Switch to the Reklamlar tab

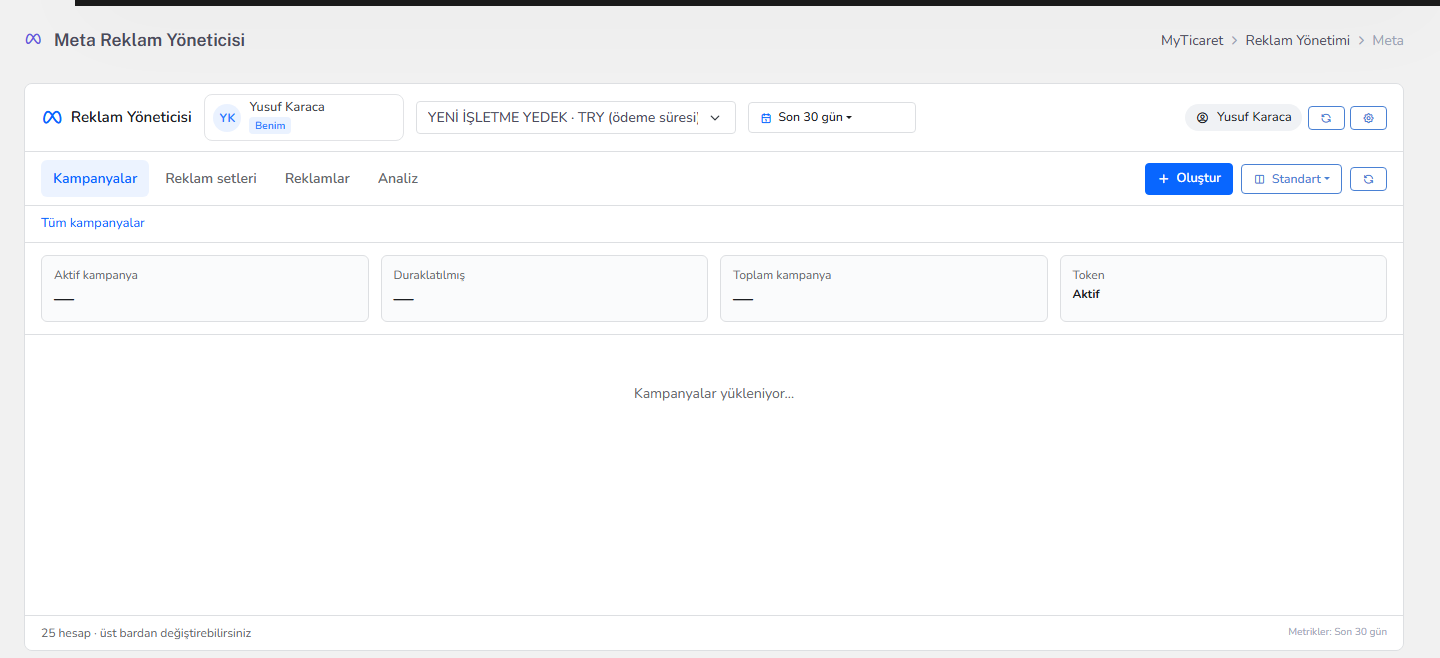[317, 178]
